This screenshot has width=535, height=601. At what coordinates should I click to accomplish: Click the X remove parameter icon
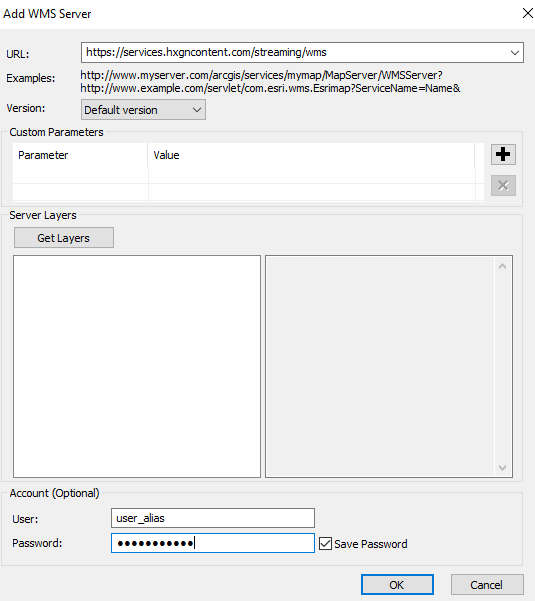click(x=503, y=186)
